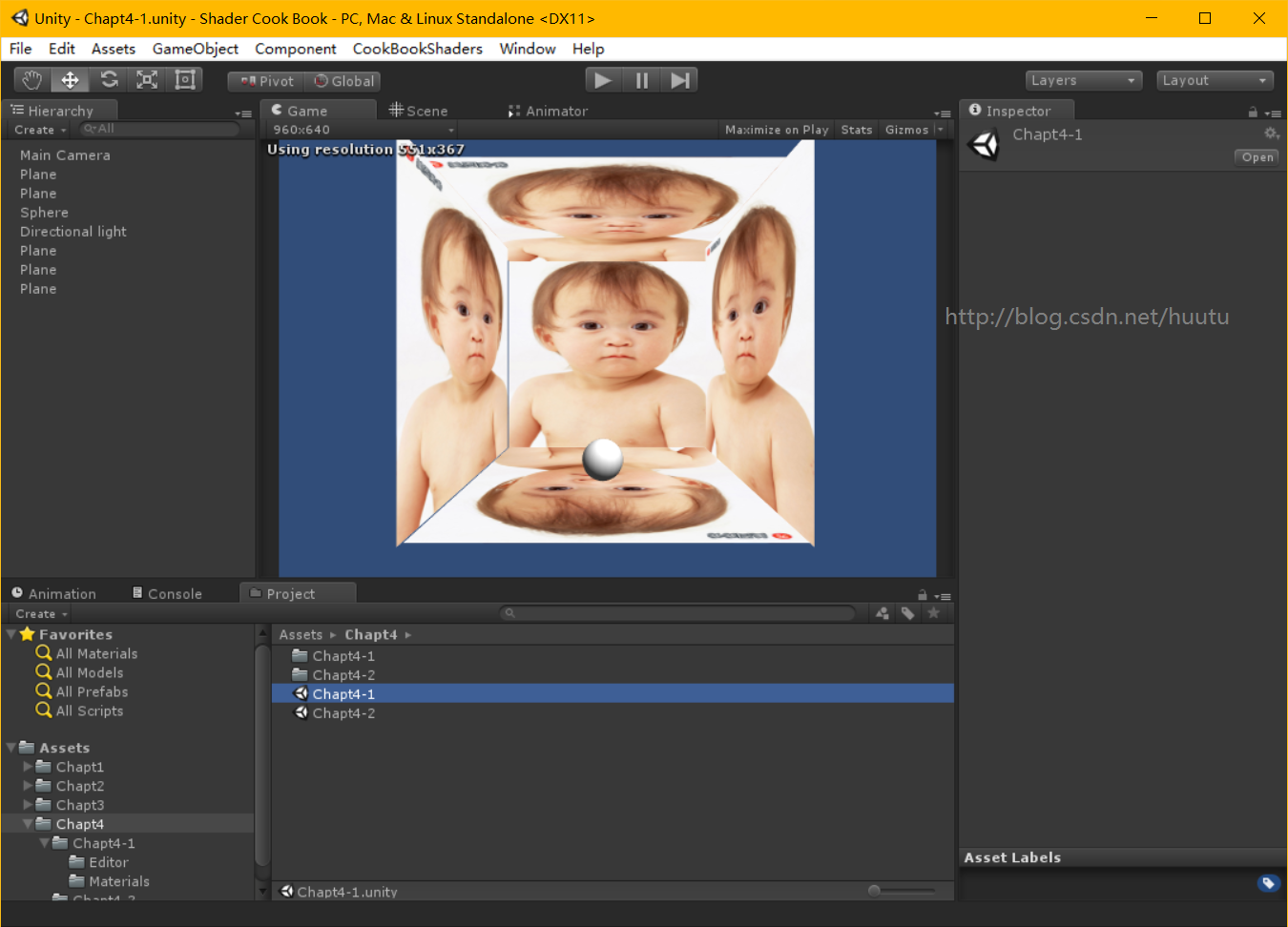Toggle Global/Local handle rotation
1288x927 pixels.
pyautogui.click(x=344, y=82)
